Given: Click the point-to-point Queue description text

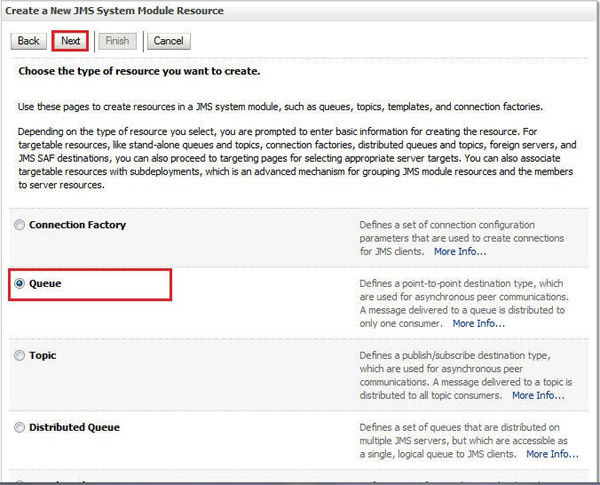Looking at the screenshot, I should pos(464,297).
